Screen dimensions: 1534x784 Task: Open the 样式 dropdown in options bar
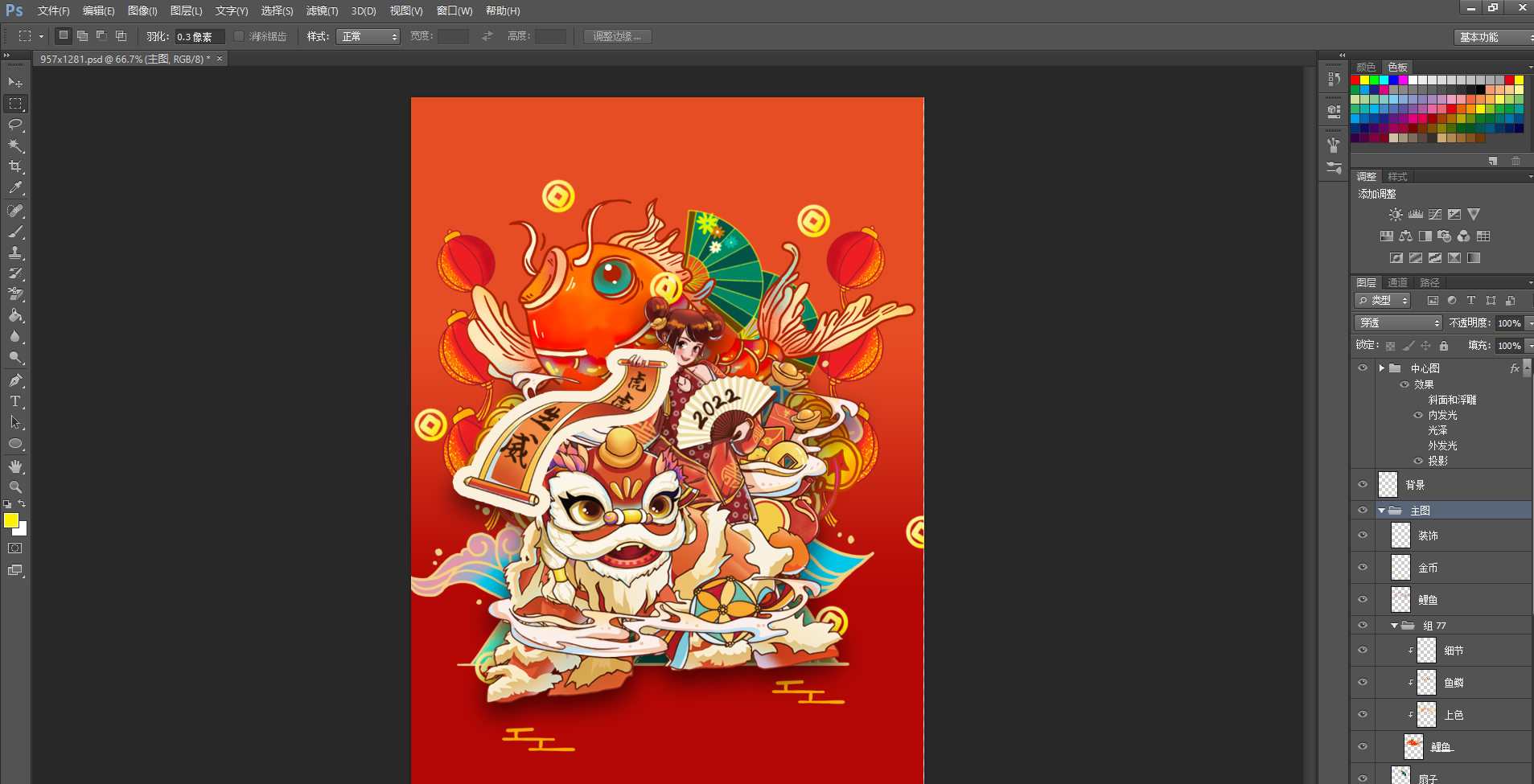tap(368, 36)
